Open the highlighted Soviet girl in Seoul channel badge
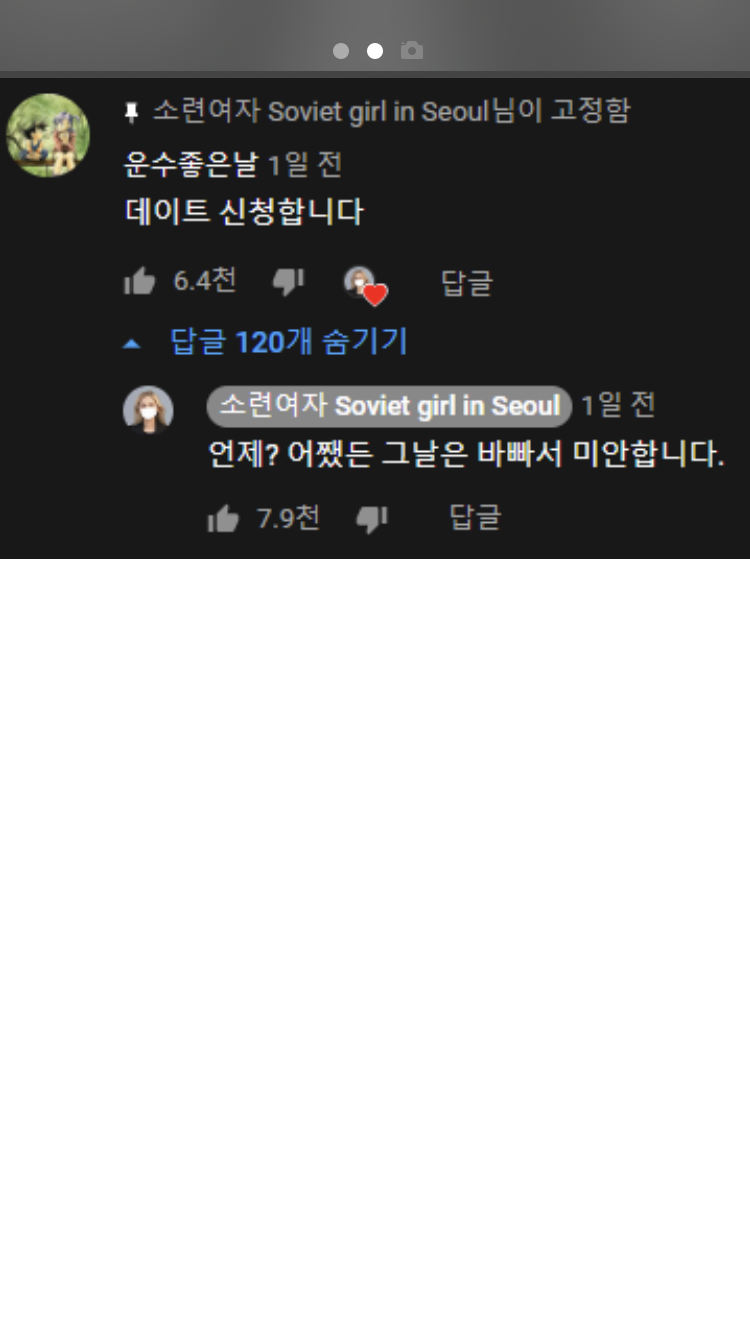 point(389,406)
